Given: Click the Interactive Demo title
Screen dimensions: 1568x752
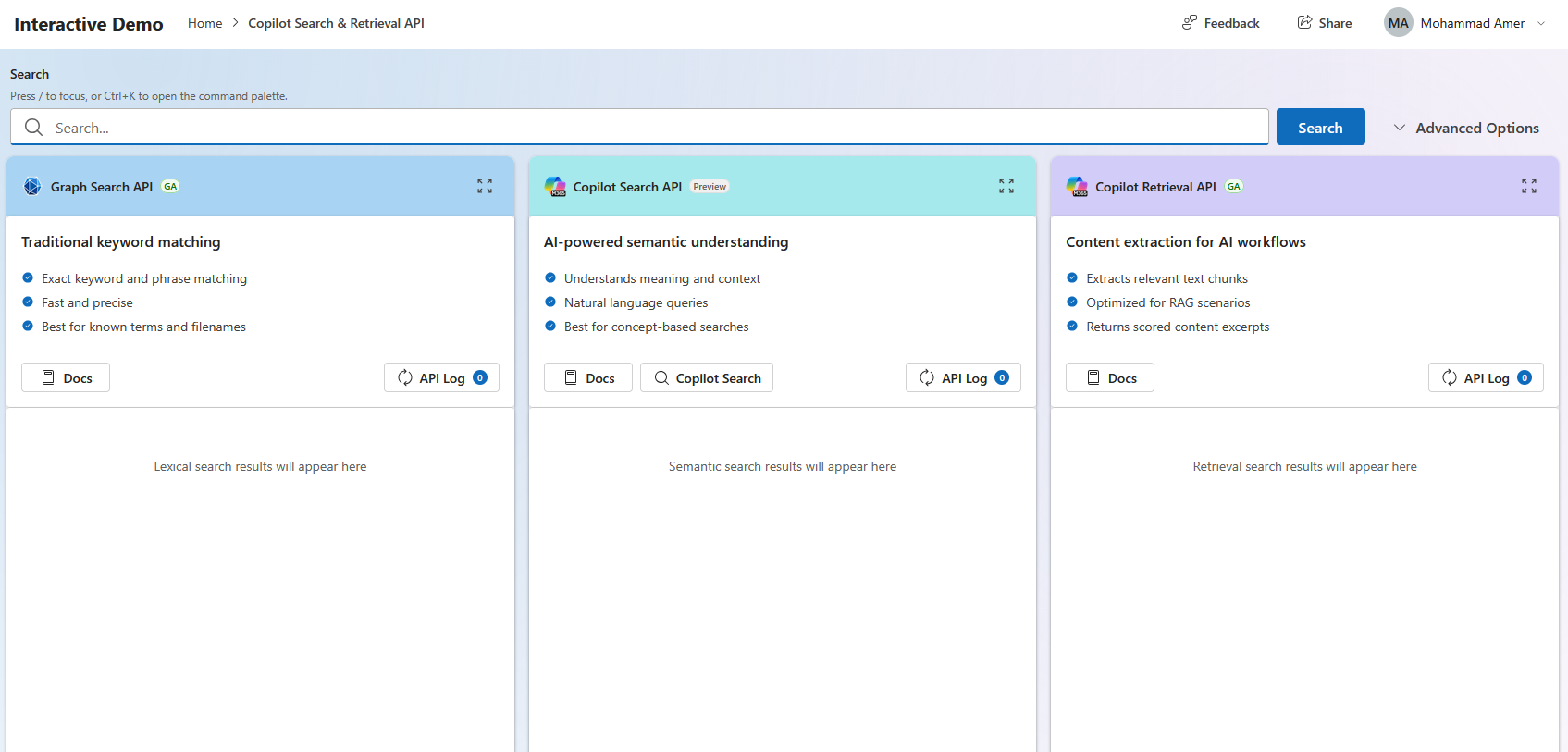Looking at the screenshot, I should coord(89,24).
